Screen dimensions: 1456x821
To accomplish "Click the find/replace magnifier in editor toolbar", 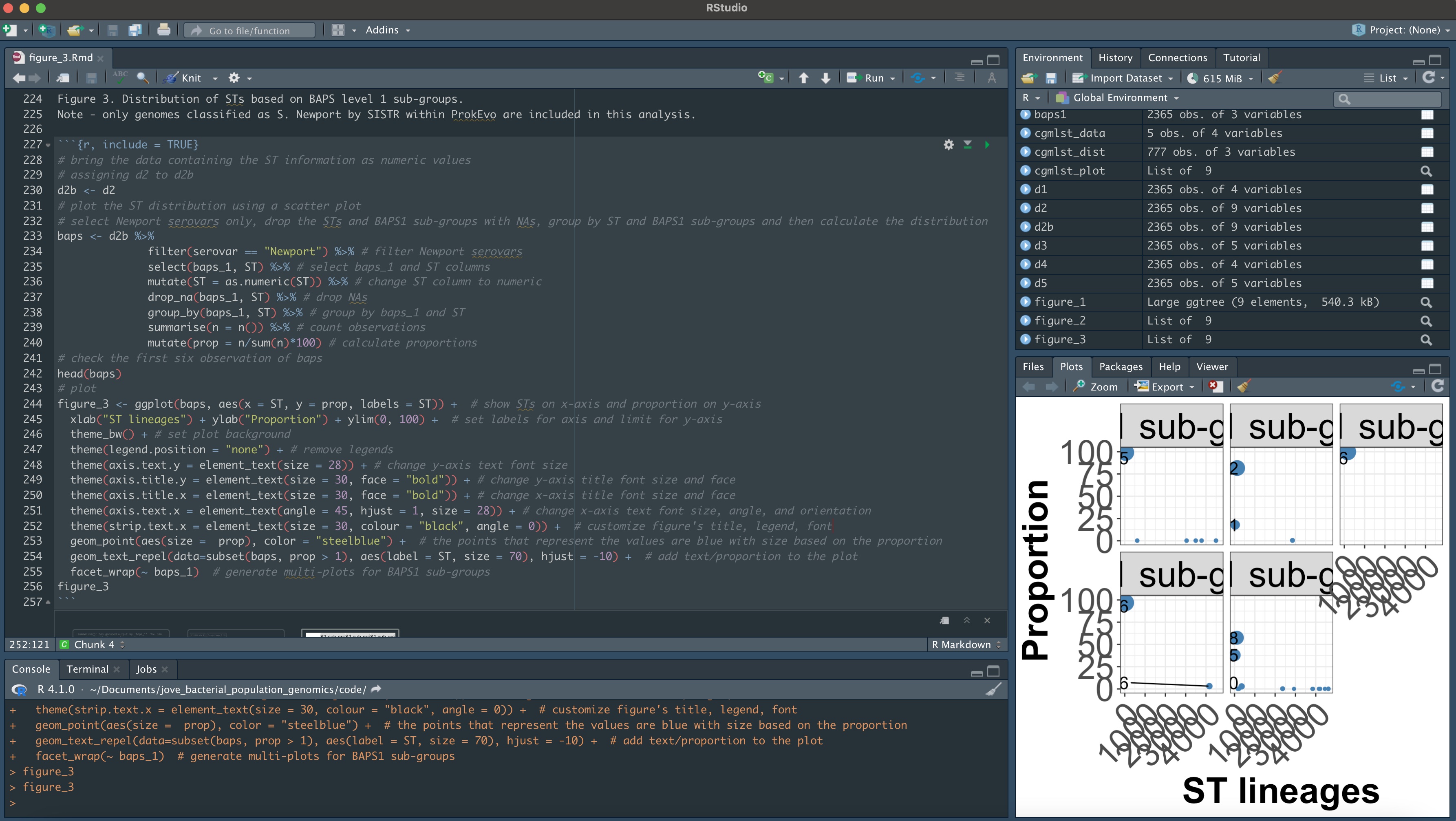I will (142, 78).
